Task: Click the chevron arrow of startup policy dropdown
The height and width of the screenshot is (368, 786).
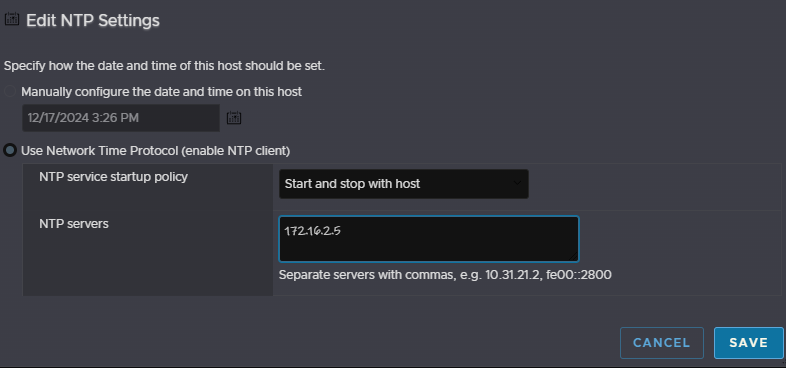Action: pos(517,183)
